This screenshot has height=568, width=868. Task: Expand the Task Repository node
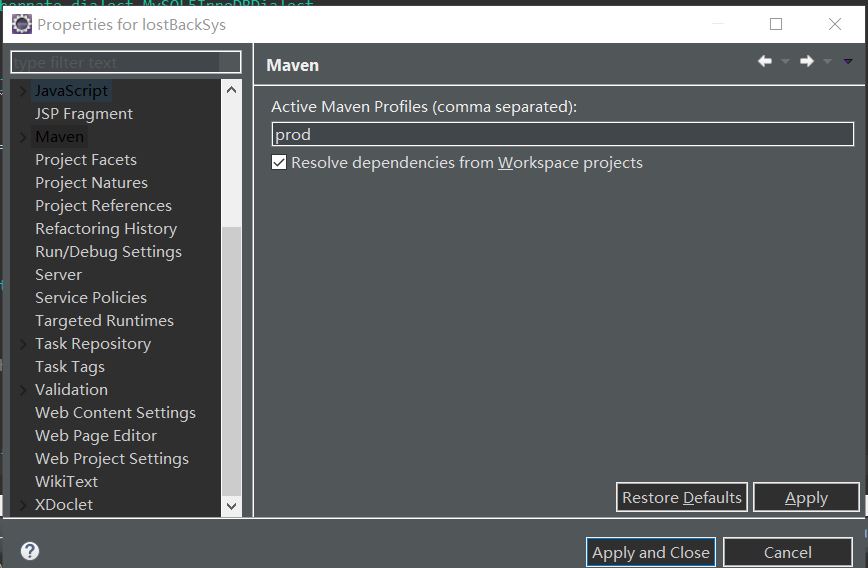coord(23,344)
